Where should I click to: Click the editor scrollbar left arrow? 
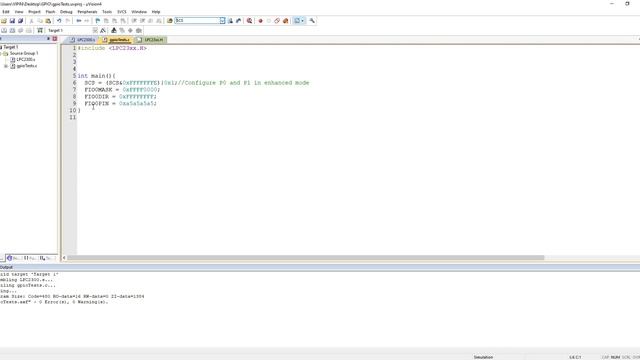pos(64,258)
